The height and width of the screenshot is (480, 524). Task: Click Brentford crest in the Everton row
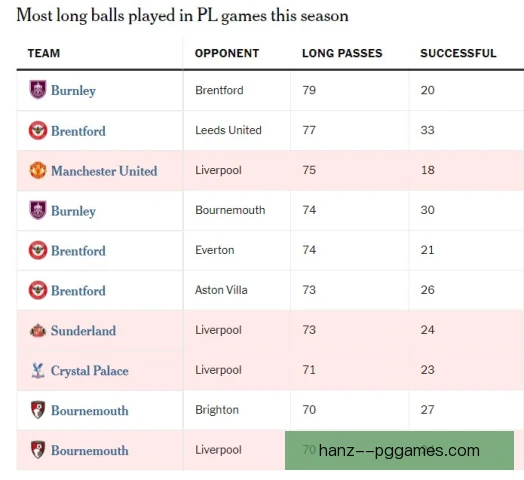(38, 250)
